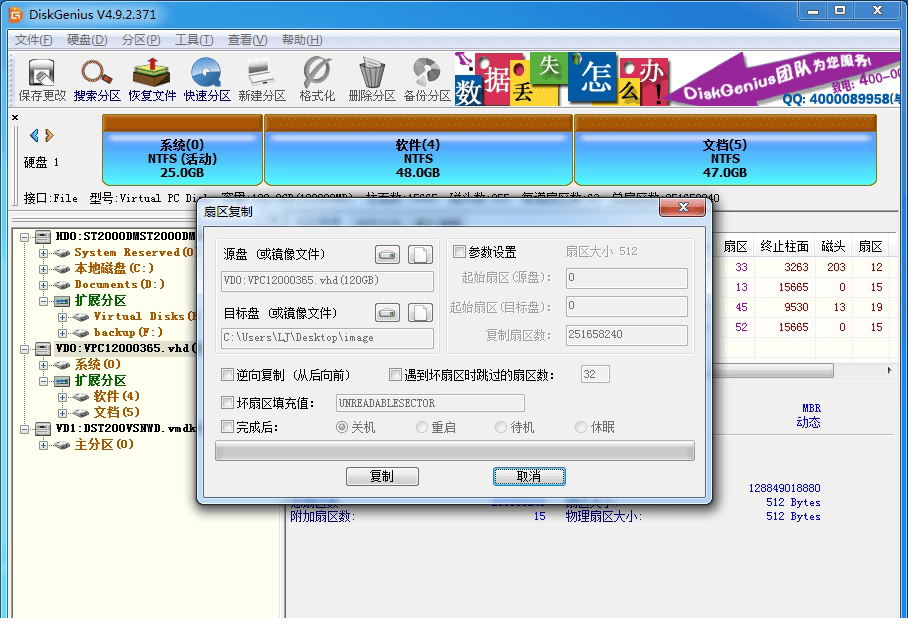Click the 复制 button
This screenshot has height=642, width=908.
point(382,476)
